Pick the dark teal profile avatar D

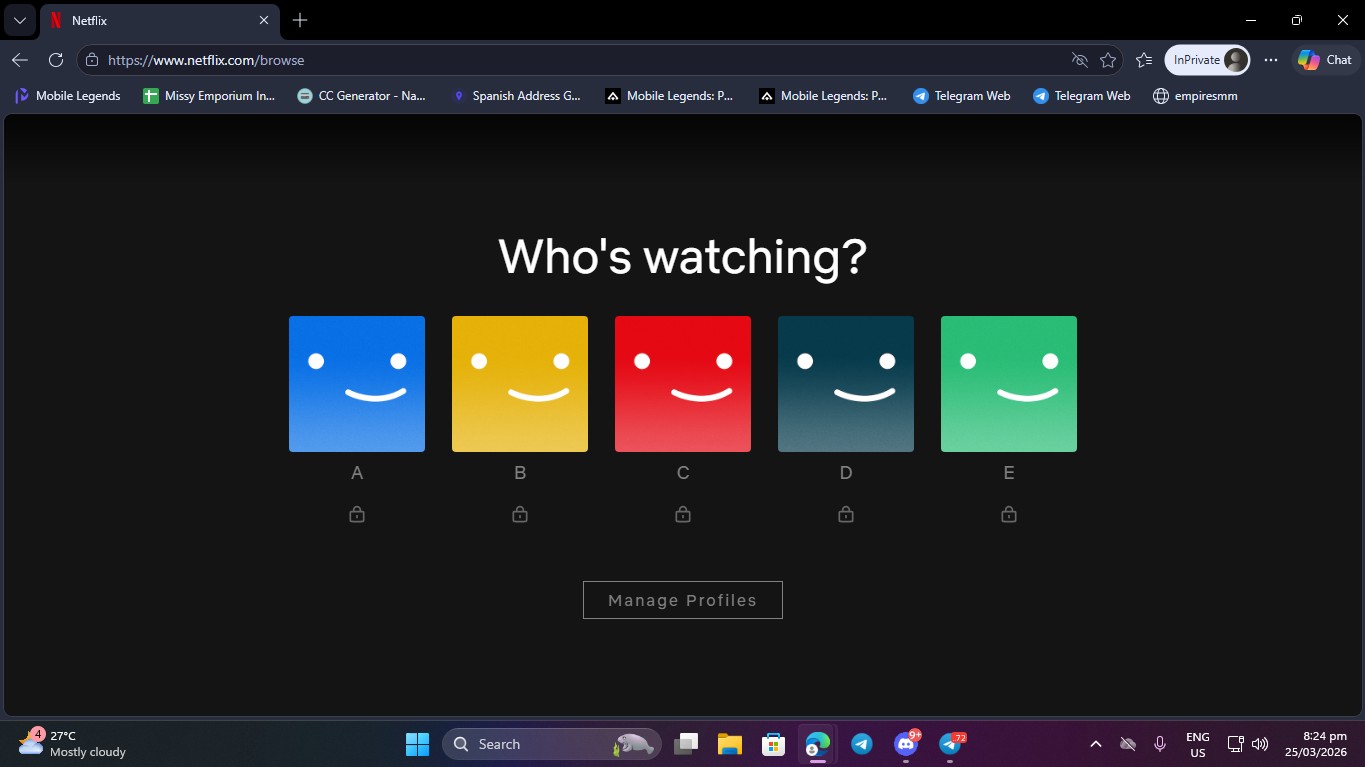click(x=846, y=384)
